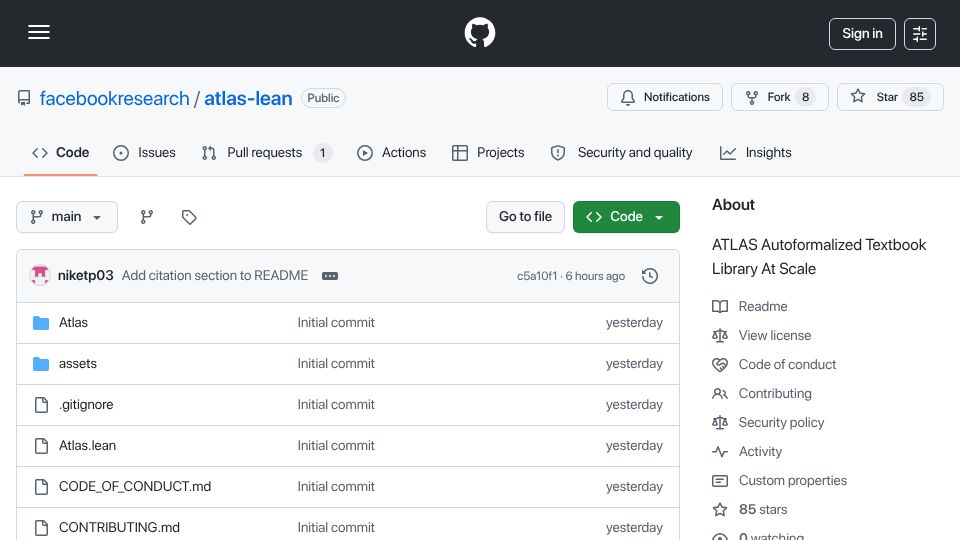960x540 pixels.
Task: Click the Star count 85 badge
Action: tap(917, 97)
